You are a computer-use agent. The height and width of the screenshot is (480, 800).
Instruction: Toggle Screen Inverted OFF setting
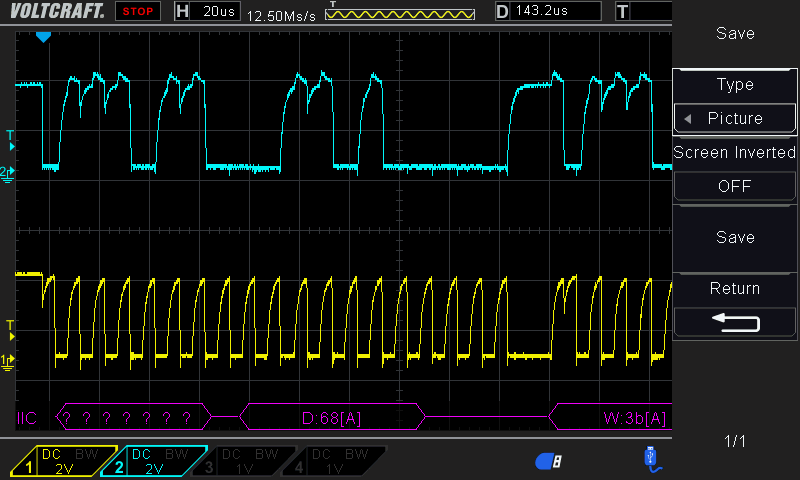click(x=735, y=186)
